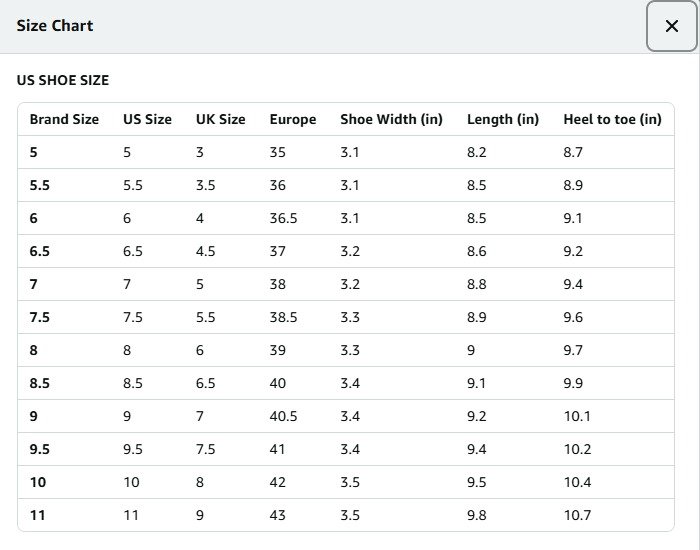Click the Heel to toe (in) header
The height and width of the screenshot is (550, 700).
point(612,119)
